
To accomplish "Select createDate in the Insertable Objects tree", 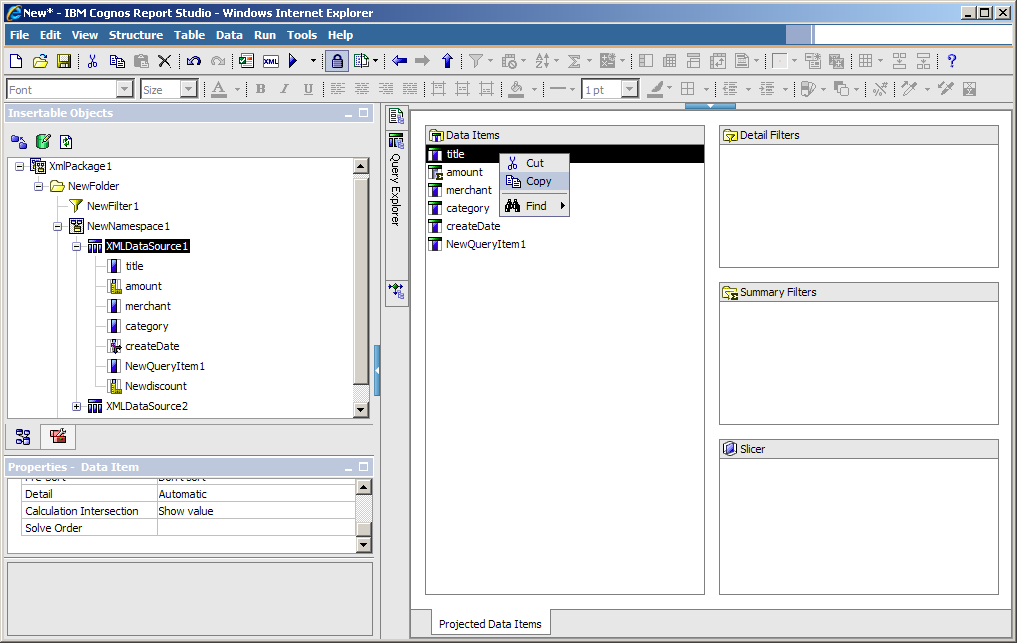I will pyautogui.click(x=152, y=346).
